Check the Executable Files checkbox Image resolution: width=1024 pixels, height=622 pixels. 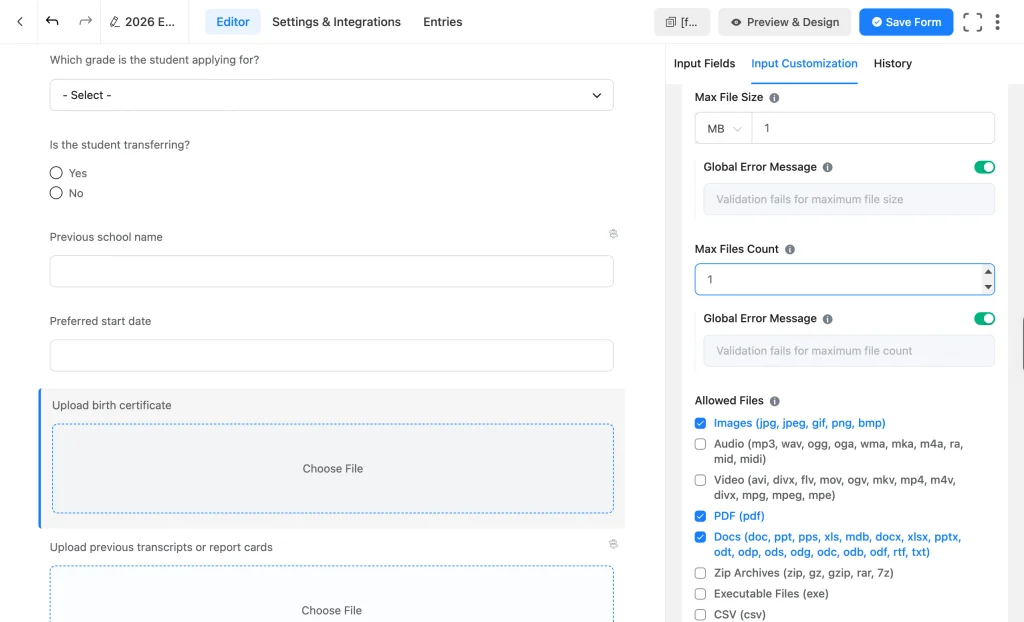[700, 594]
